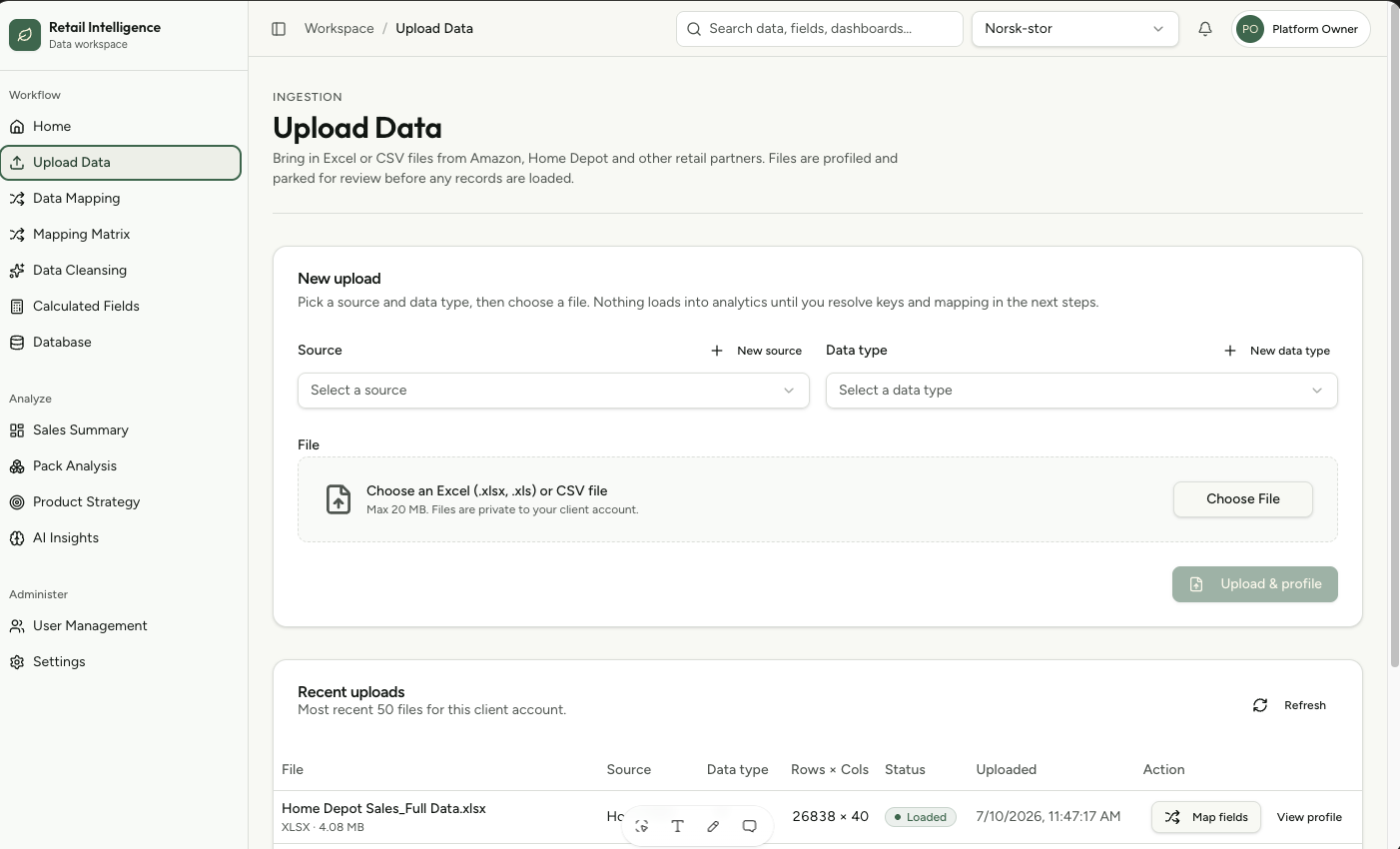Open Mapping Matrix in the sidebar
This screenshot has width=1400, height=849.
(x=121, y=235)
